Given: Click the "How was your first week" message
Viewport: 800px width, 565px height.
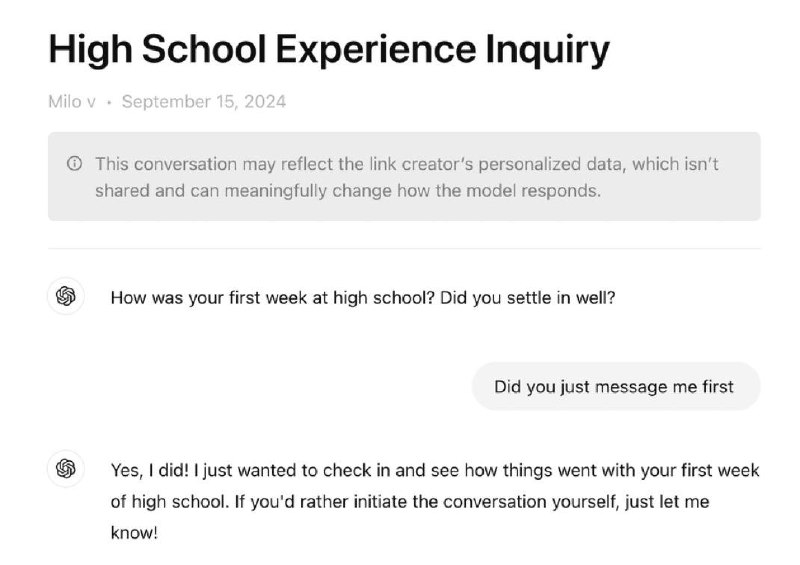Looking at the screenshot, I should point(363,298).
